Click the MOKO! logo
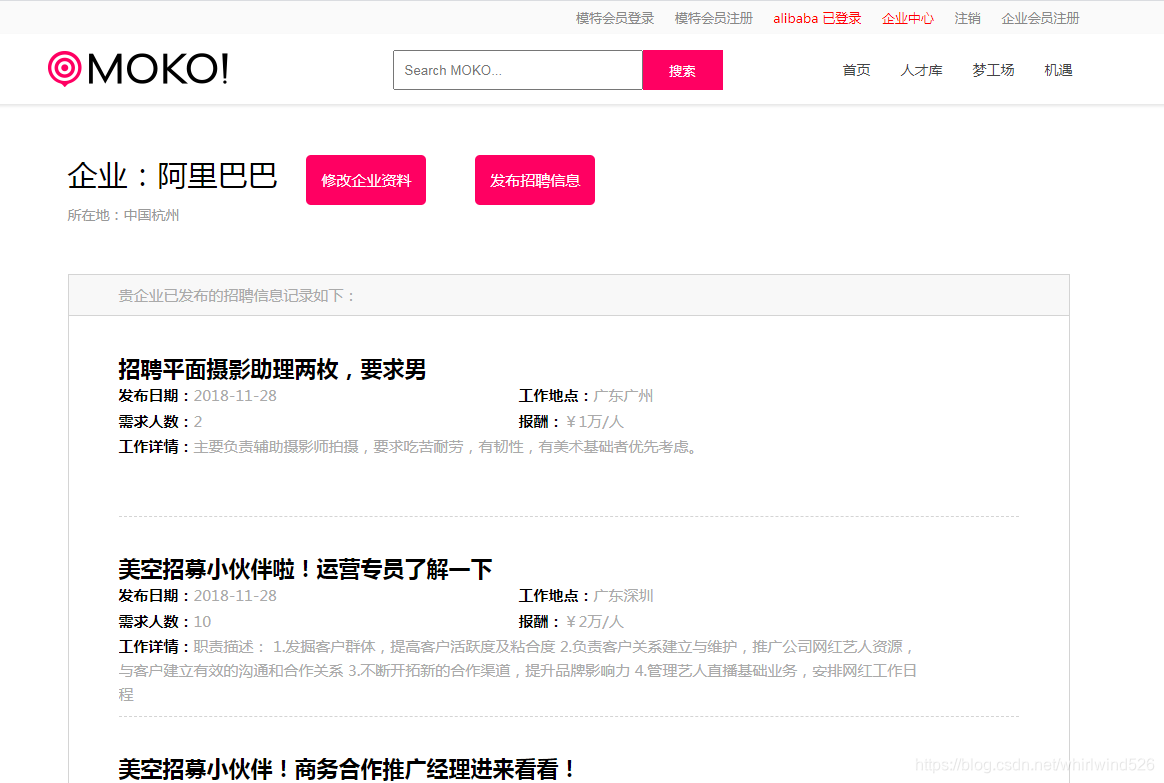The image size is (1164, 783). pyautogui.click(x=138, y=69)
